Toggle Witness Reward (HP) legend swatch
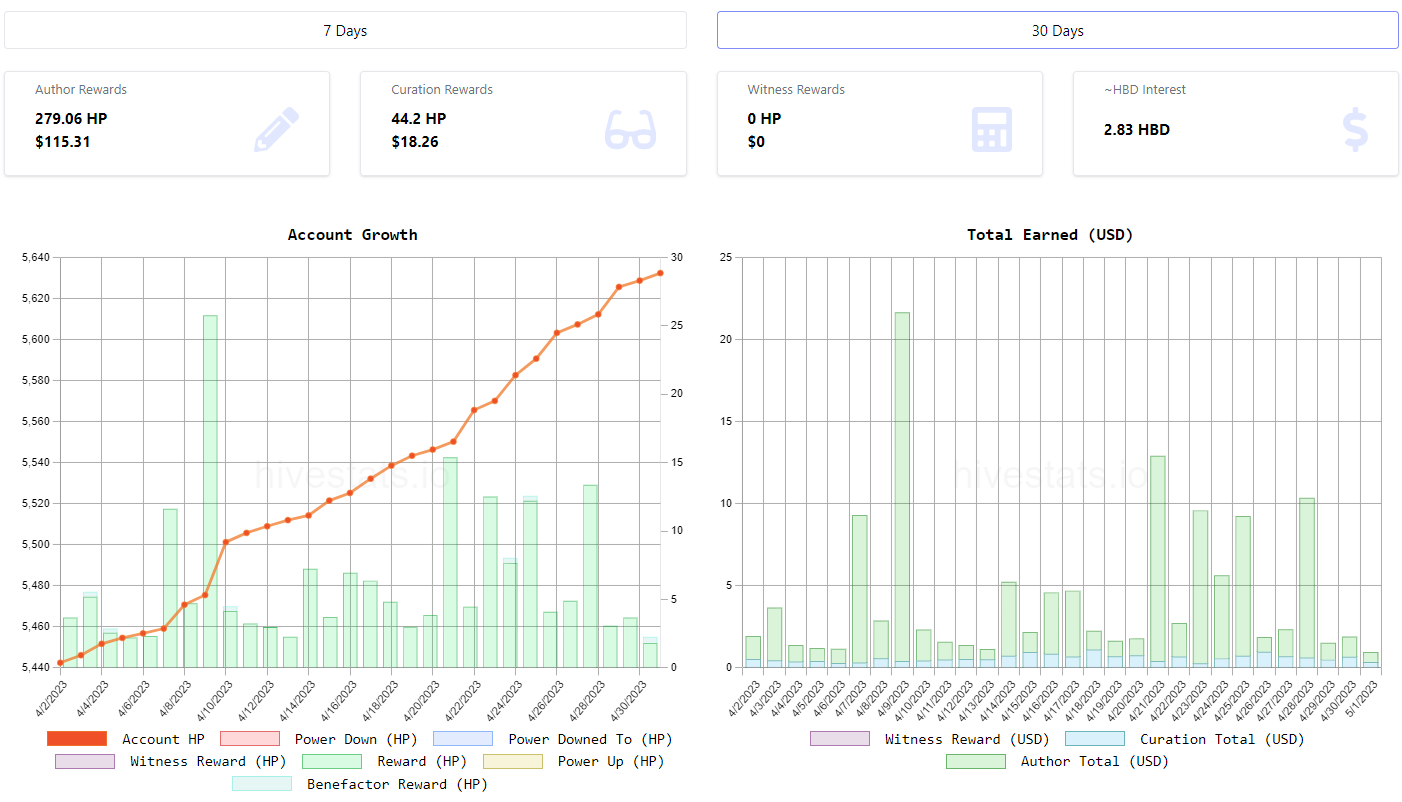 (x=85, y=761)
